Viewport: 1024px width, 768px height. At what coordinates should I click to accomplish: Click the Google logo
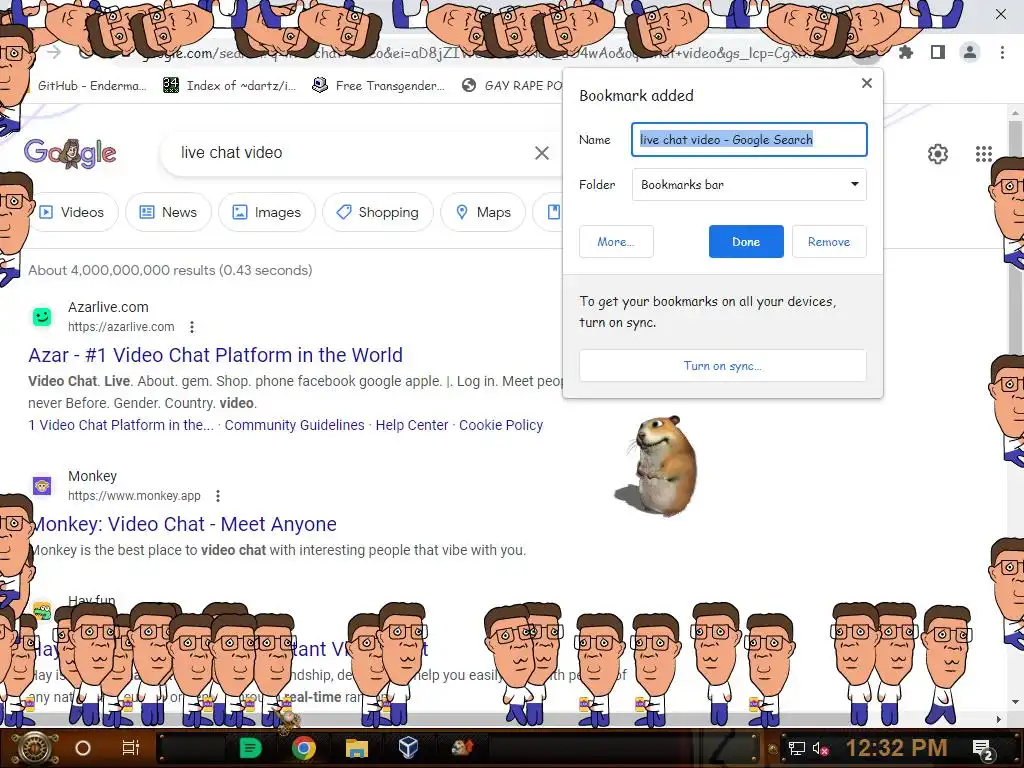coord(70,153)
